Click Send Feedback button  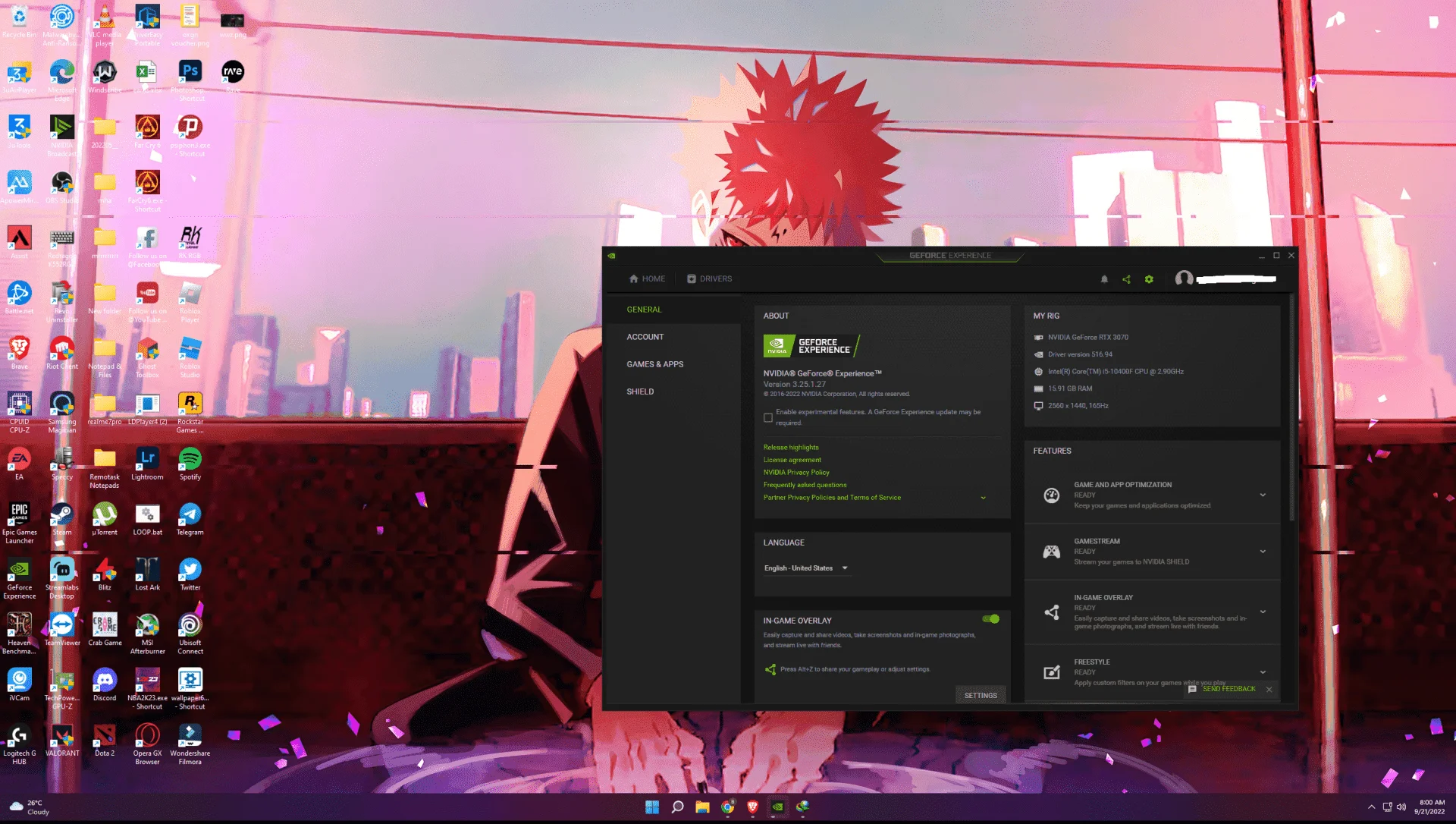pyautogui.click(x=1222, y=689)
